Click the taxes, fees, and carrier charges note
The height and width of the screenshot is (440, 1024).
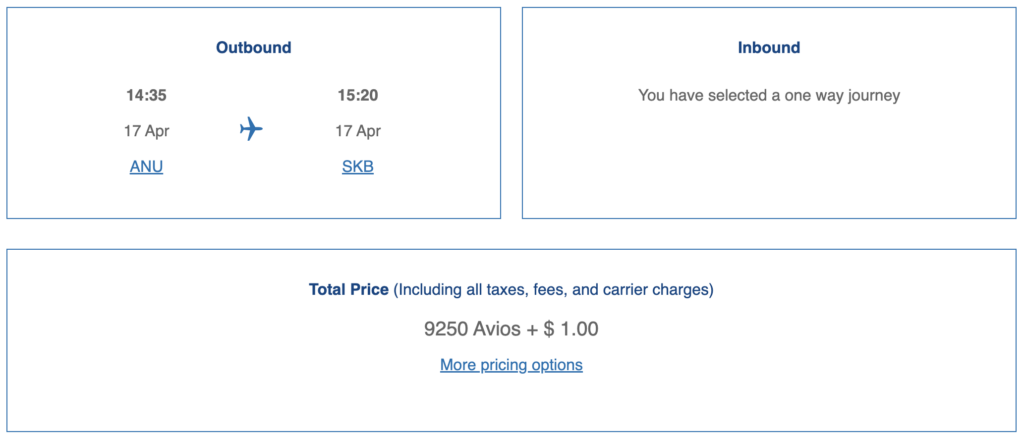coord(553,290)
